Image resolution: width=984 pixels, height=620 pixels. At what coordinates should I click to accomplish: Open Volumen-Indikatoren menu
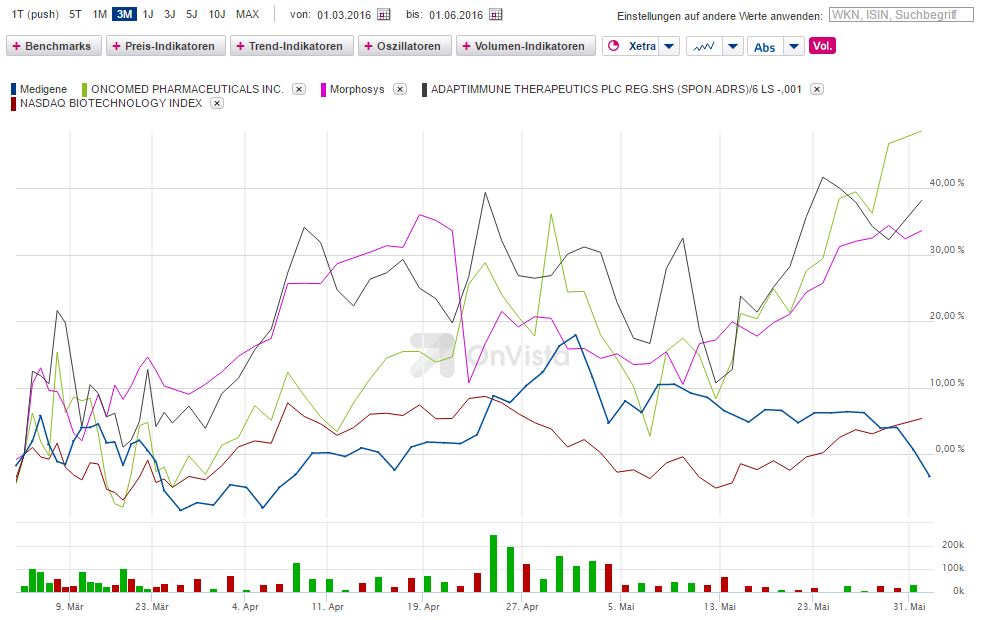pyautogui.click(x=525, y=46)
